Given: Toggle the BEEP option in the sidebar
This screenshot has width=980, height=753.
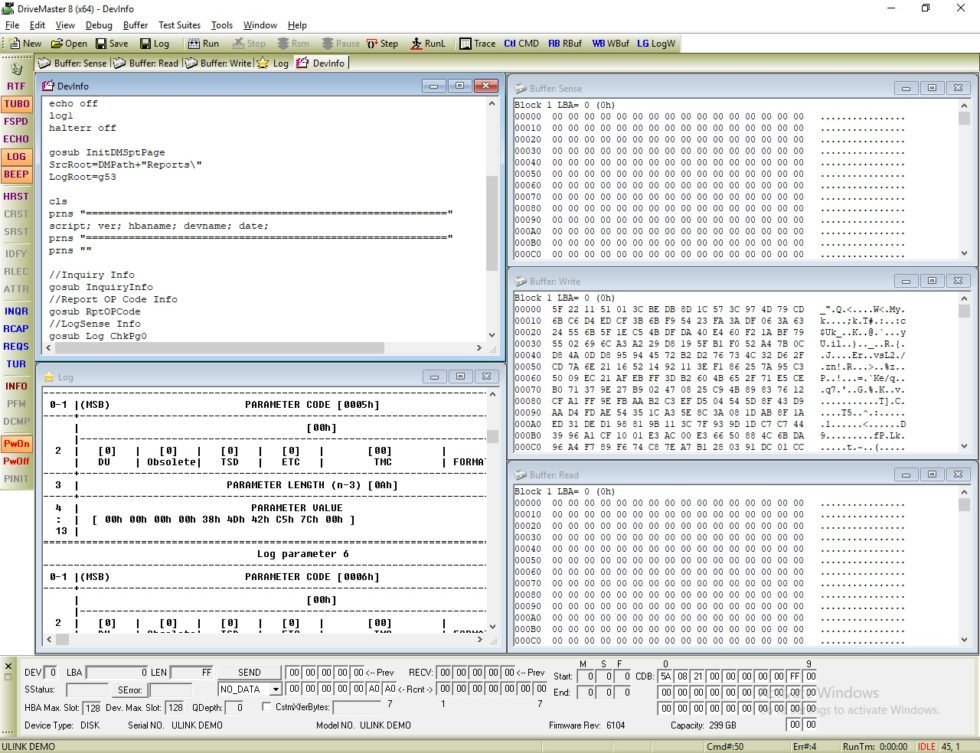Looking at the screenshot, I should coord(17,174).
